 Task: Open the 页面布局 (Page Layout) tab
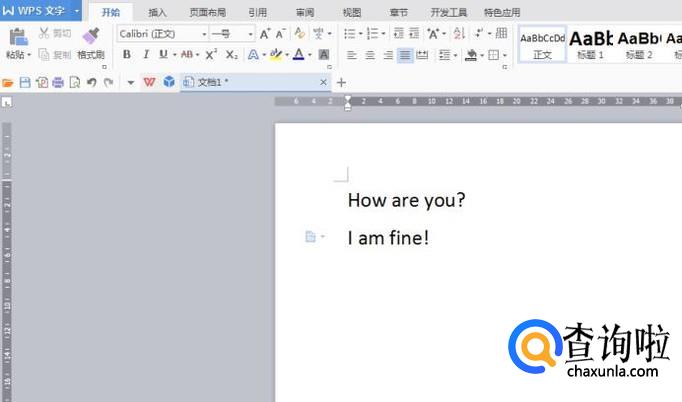tap(207, 13)
